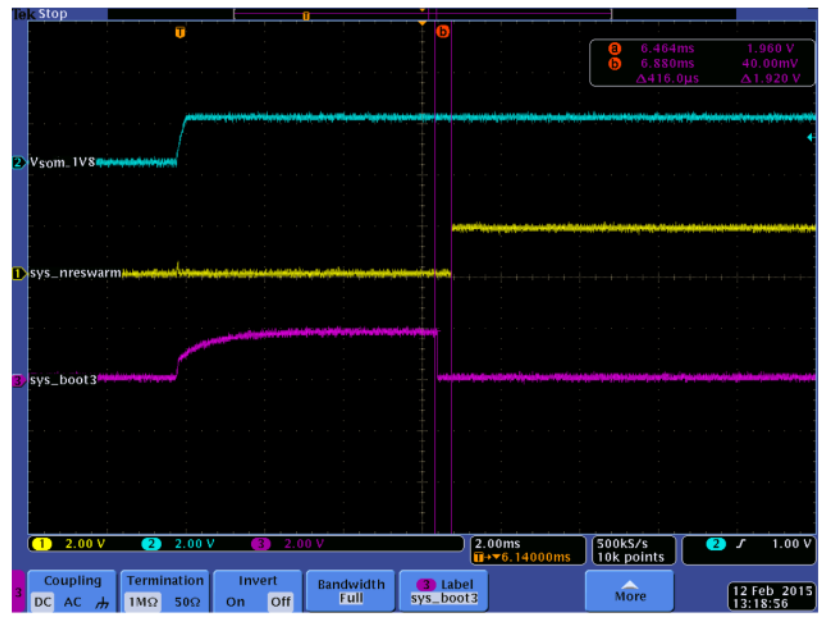This screenshot has height=619, width=825.
Task: Click channel 2 2.00 V scale readout
Action: (x=194, y=544)
